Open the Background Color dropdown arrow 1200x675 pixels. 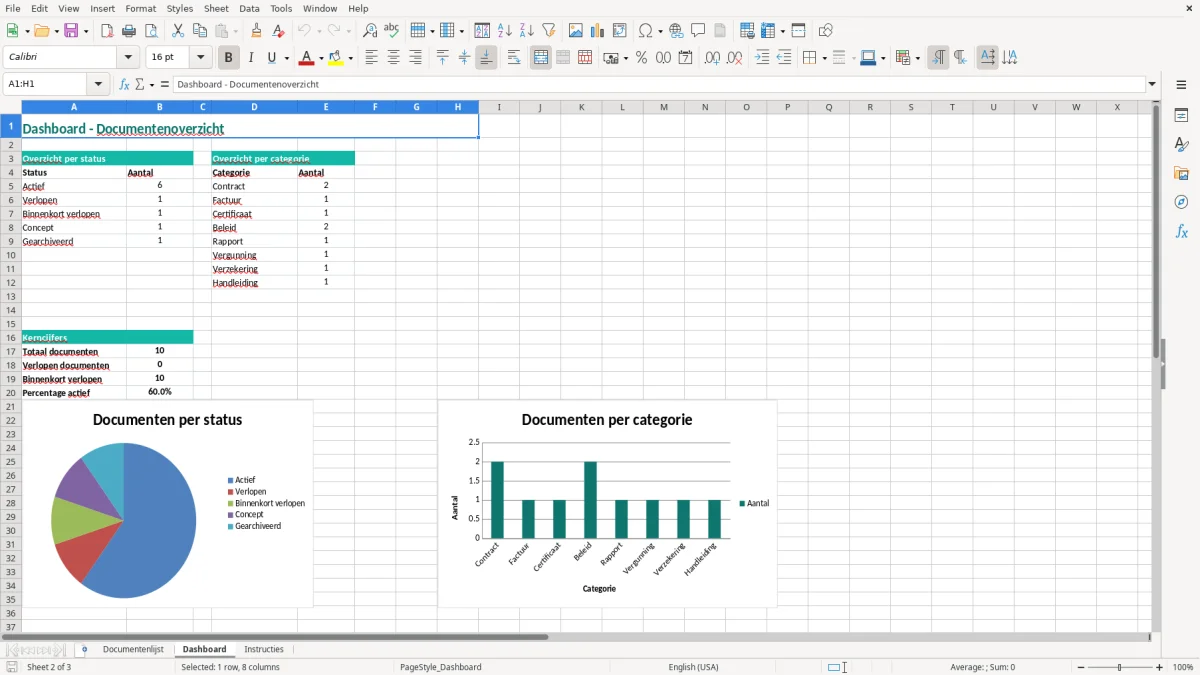point(351,58)
